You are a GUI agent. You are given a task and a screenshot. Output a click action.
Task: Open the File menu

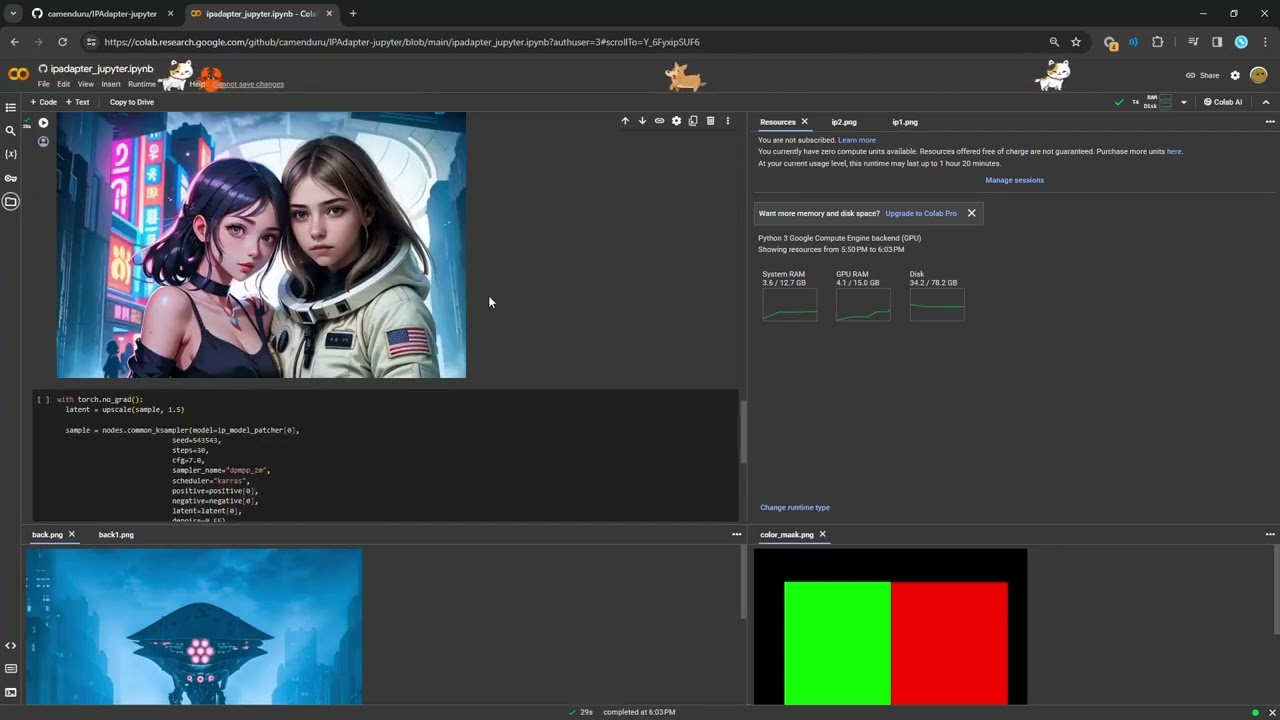[x=44, y=84]
